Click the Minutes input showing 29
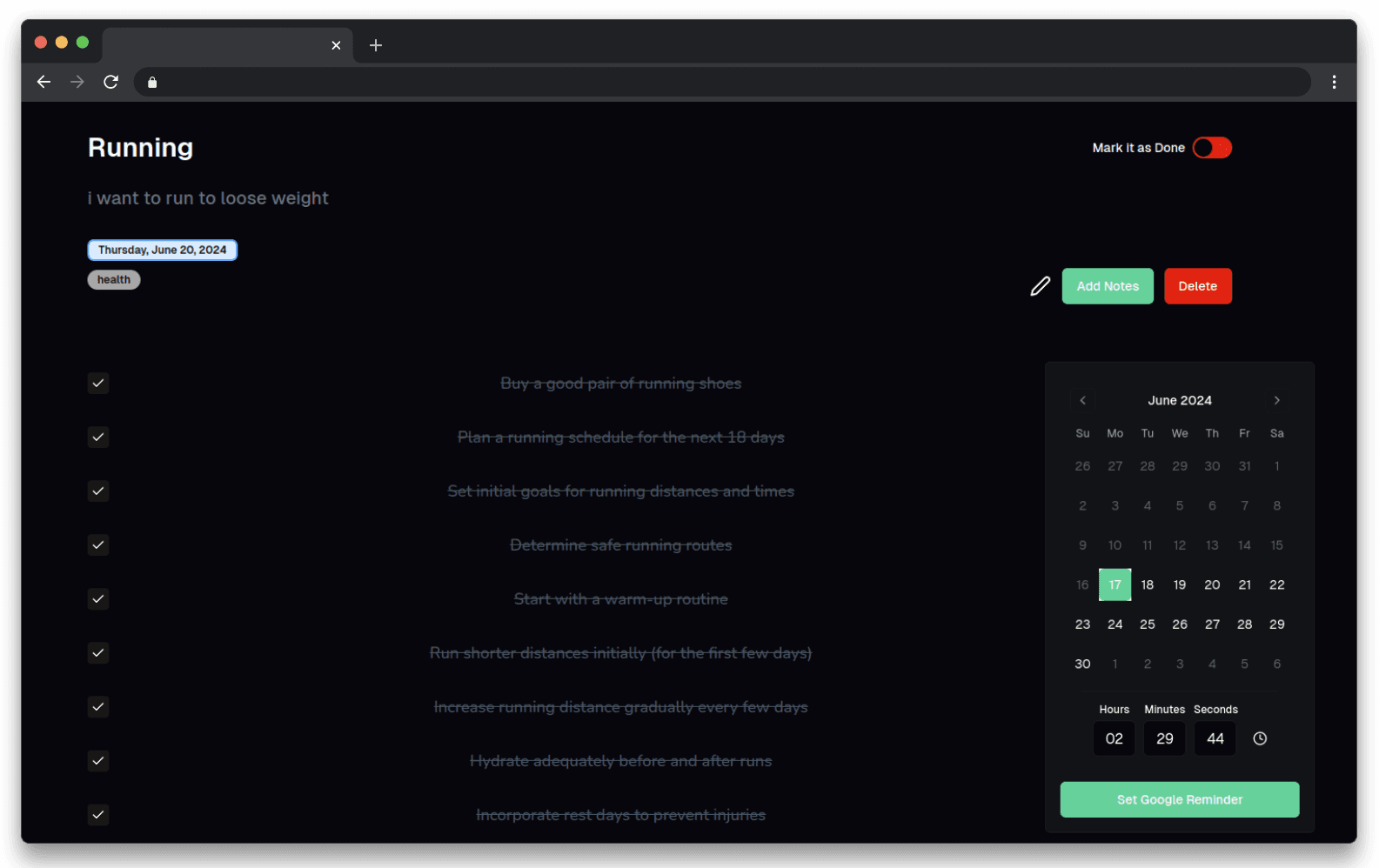1379x868 pixels. [x=1164, y=738]
